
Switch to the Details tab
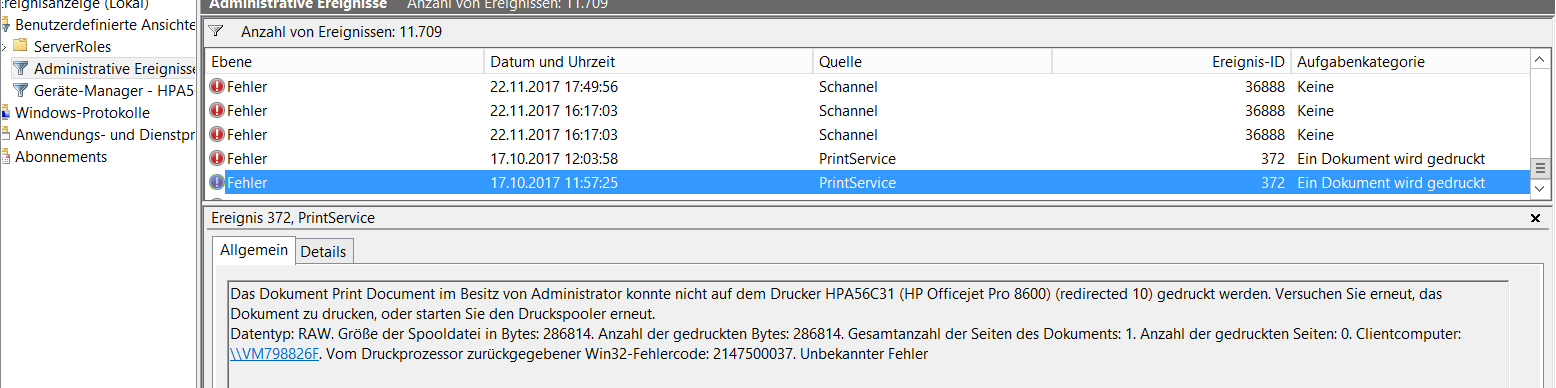tap(323, 251)
